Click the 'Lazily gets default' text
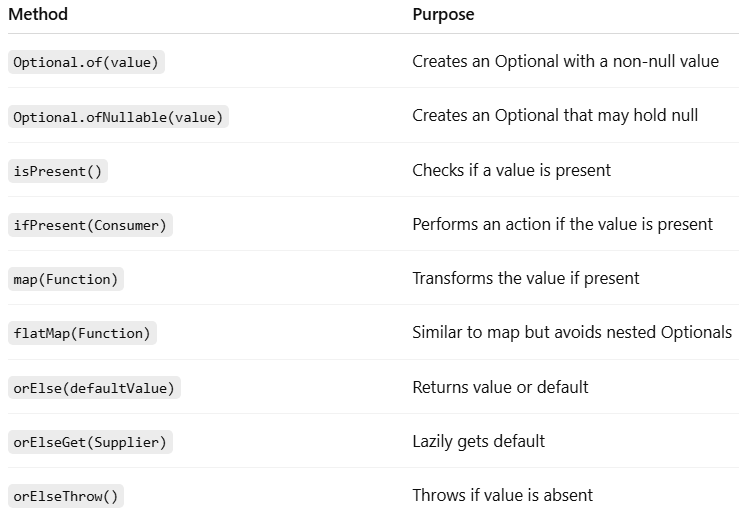 [479, 441]
